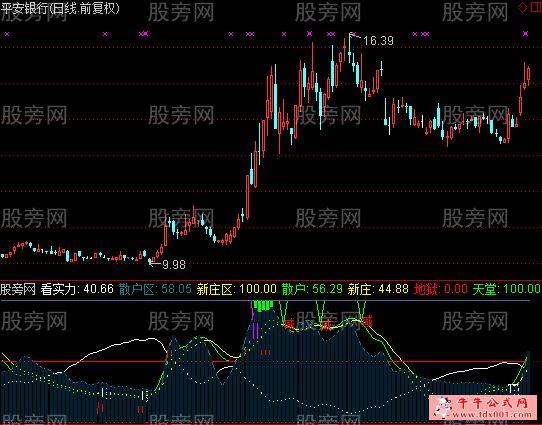Click the far-left purple event marker
This screenshot has height=425, width=542.
pyautogui.click(x=7, y=34)
